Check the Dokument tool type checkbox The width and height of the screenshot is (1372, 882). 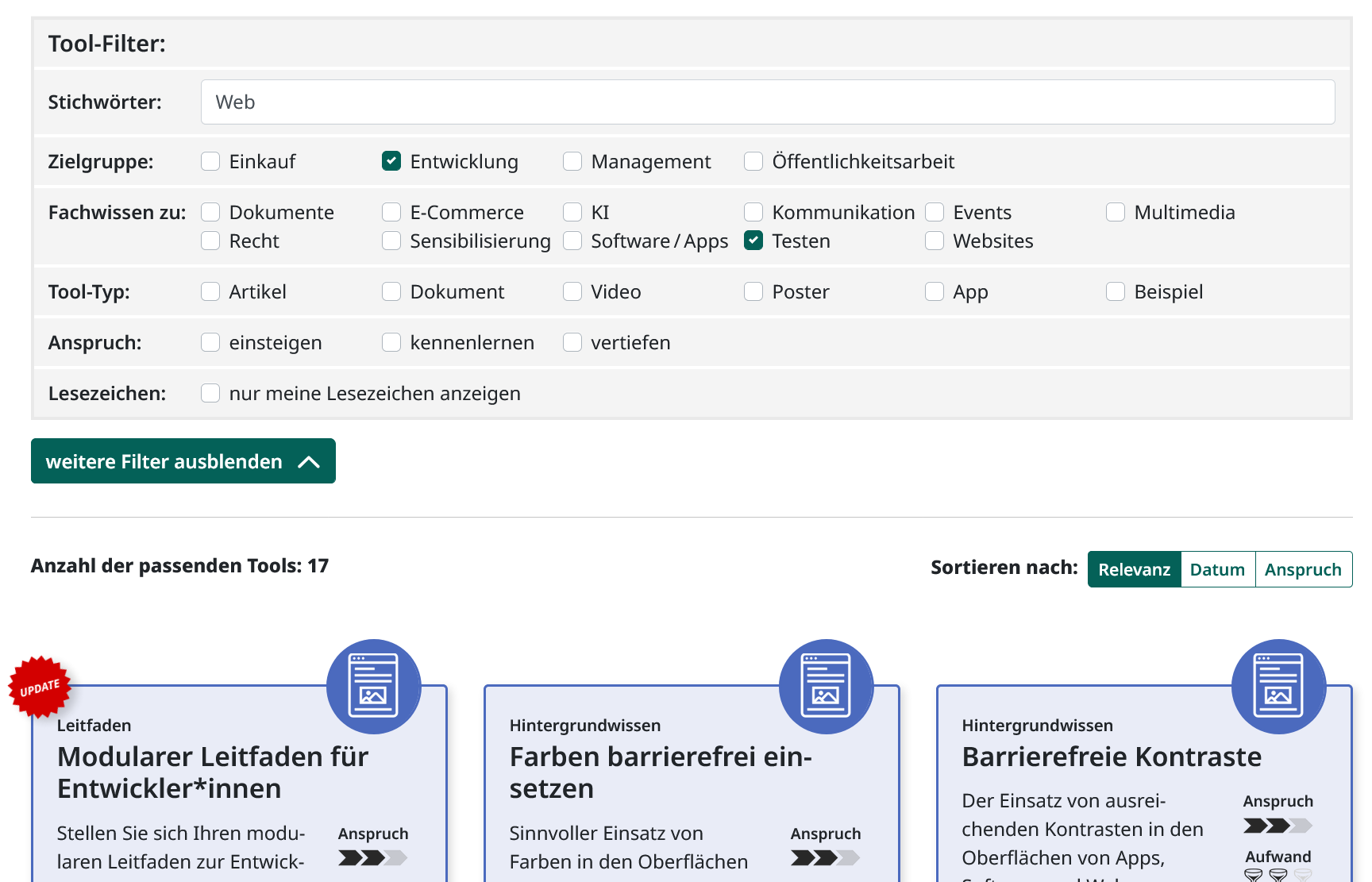tap(391, 291)
